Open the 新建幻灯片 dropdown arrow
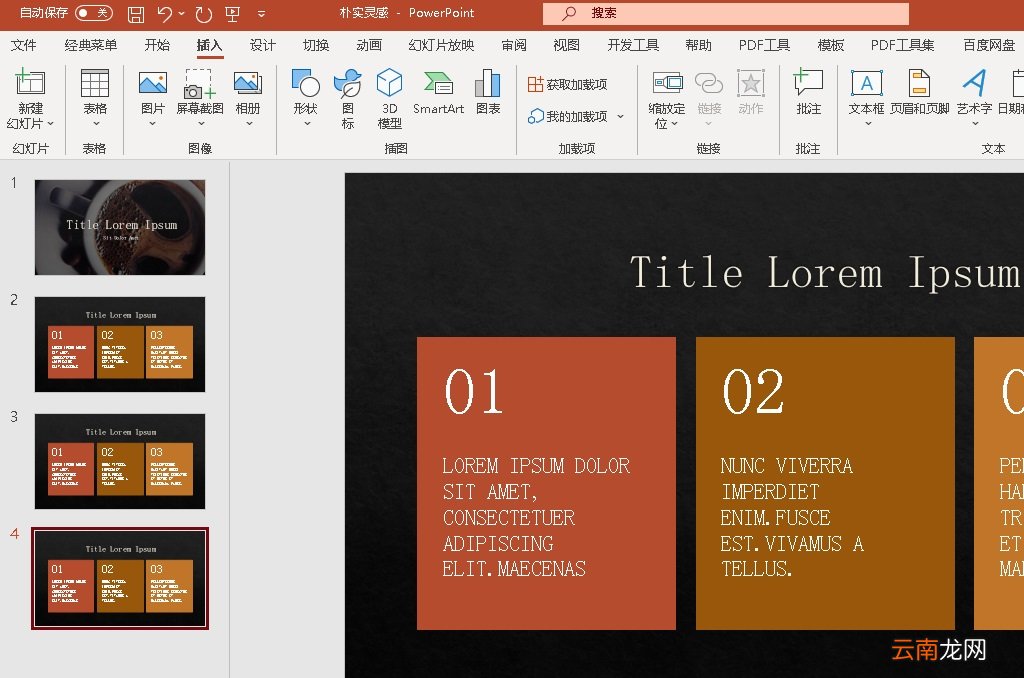 point(50,124)
